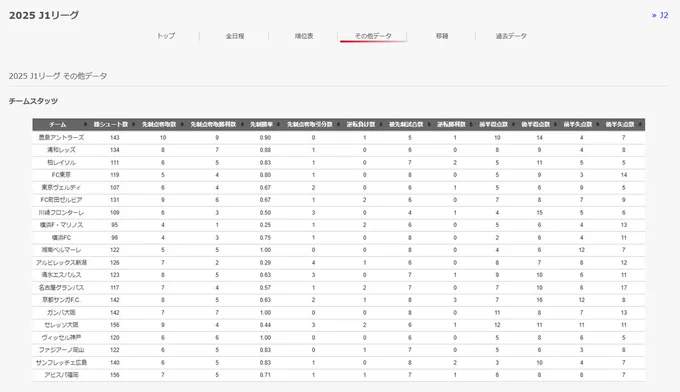This screenshot has width=680, height=392.
Task: Sort by 先制点奪取勝利数 via sort arrows
Action: coord(242,124)
